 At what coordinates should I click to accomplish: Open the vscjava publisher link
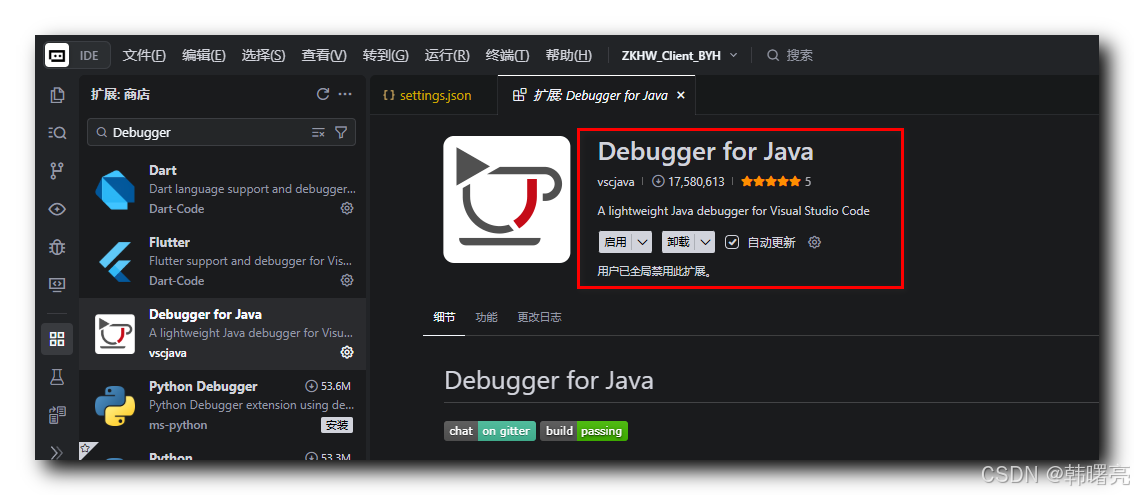(616, 182)
